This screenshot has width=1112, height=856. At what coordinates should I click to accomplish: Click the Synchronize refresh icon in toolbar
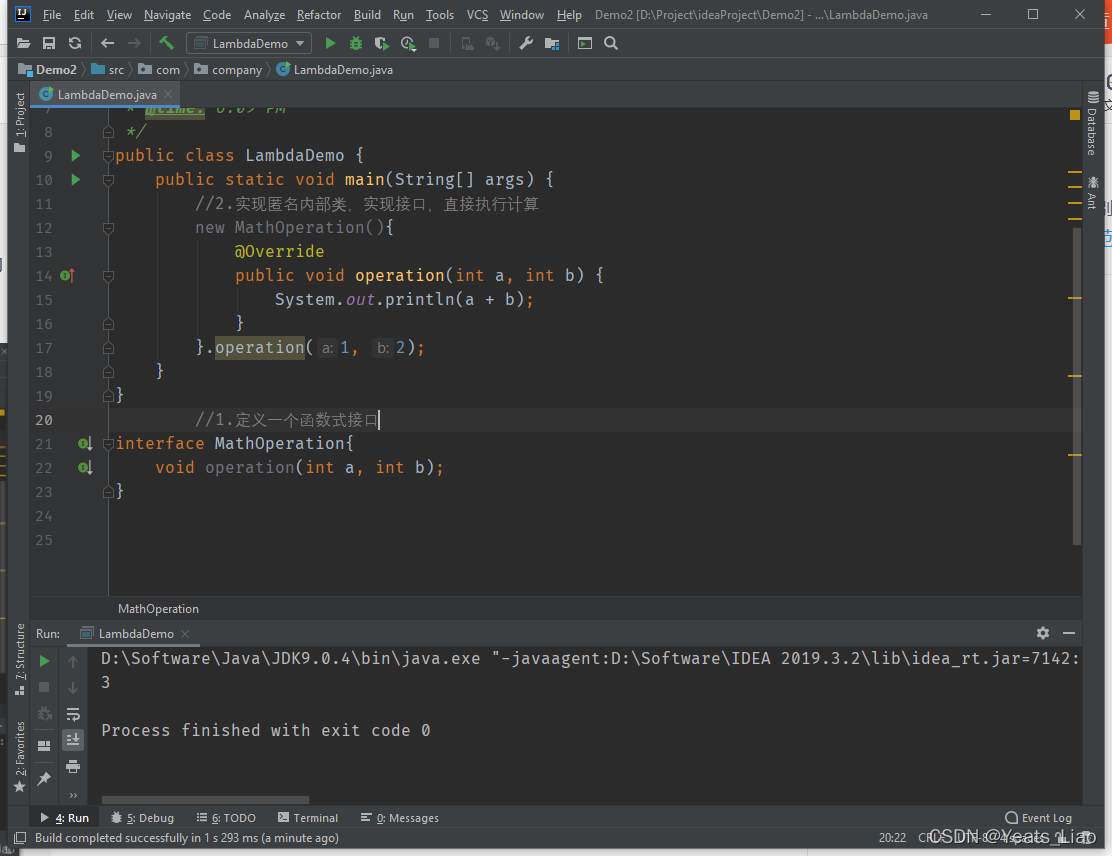point(74,43)
